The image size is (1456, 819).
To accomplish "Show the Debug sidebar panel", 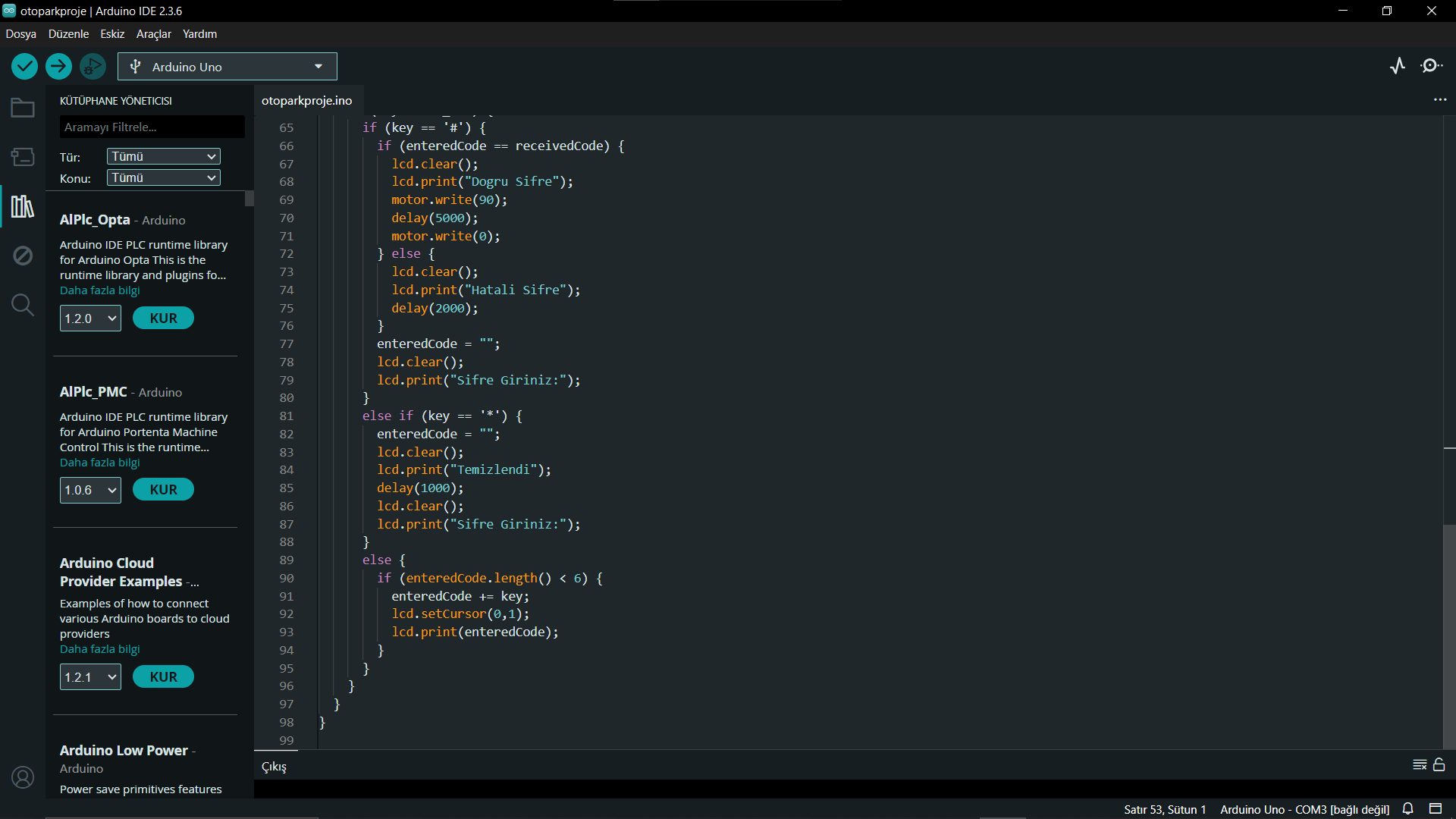I will (23, 256).
